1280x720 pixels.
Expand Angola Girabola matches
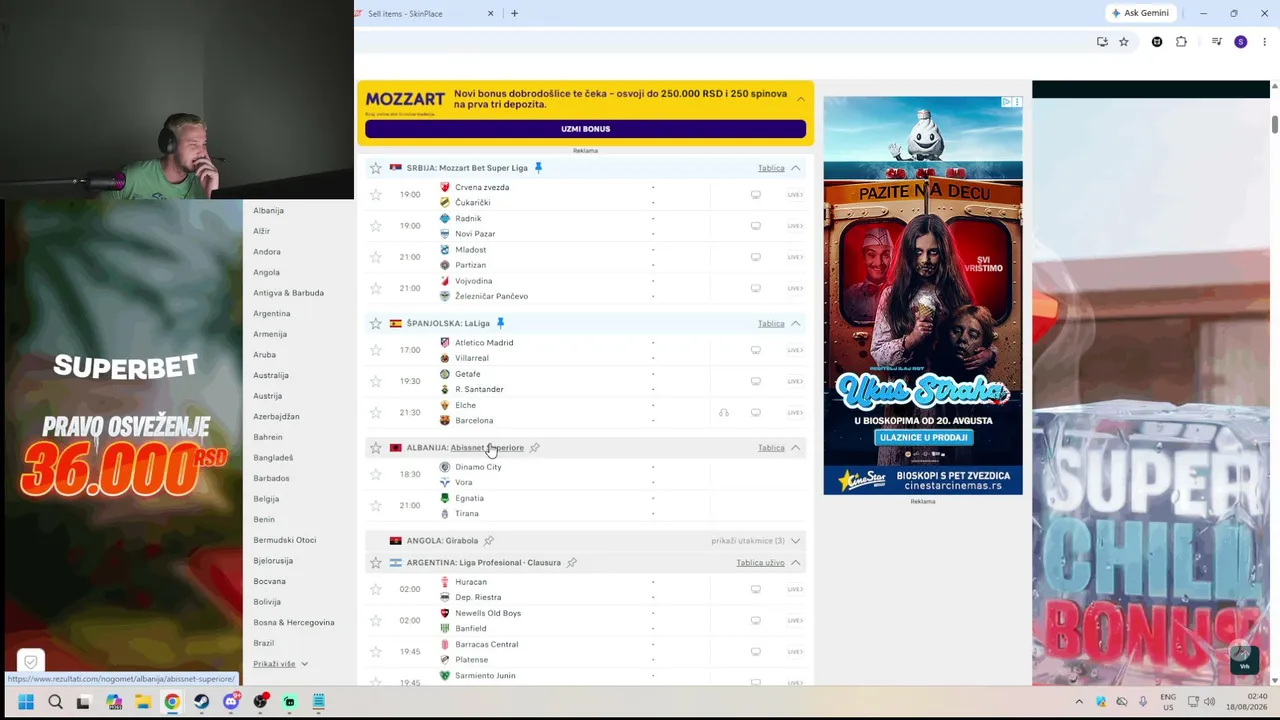pyautogui.click(x=796, y=541)
